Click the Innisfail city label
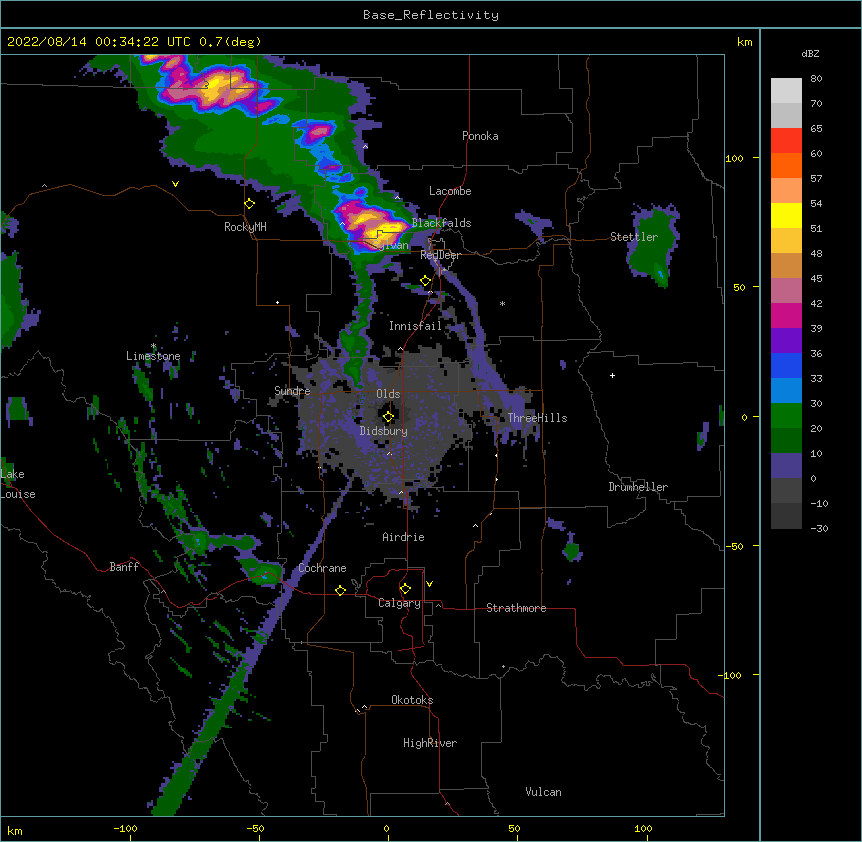This screenshot has height=842, width=862. 415,326
